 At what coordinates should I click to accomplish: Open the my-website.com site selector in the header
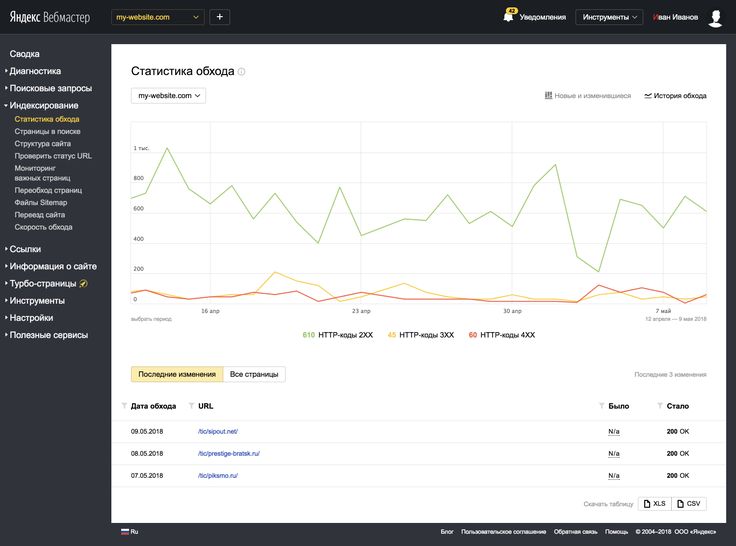pyautogui.click(x=158, y=17)
